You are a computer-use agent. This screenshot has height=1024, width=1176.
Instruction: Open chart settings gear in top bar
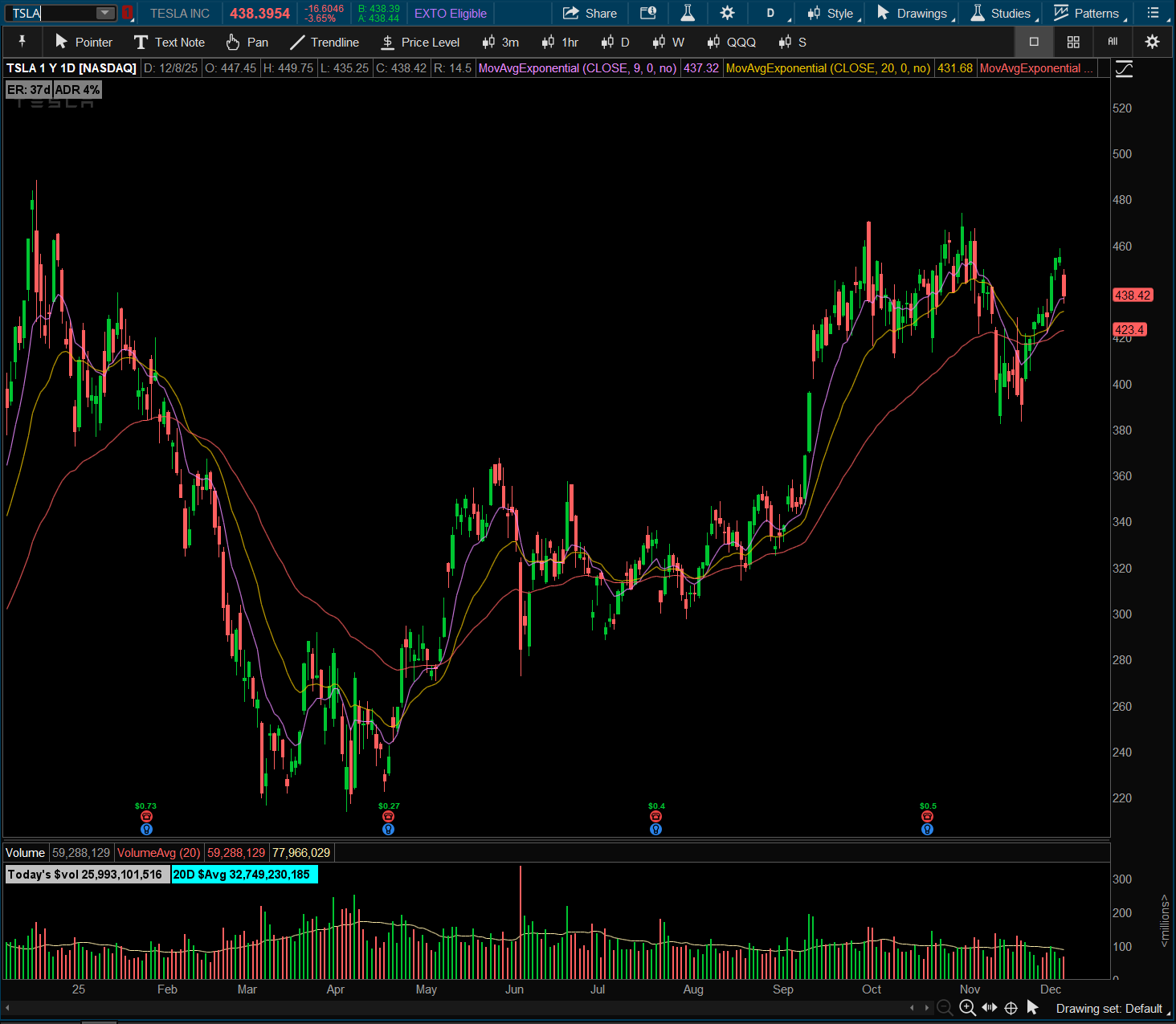pos(727,13)
